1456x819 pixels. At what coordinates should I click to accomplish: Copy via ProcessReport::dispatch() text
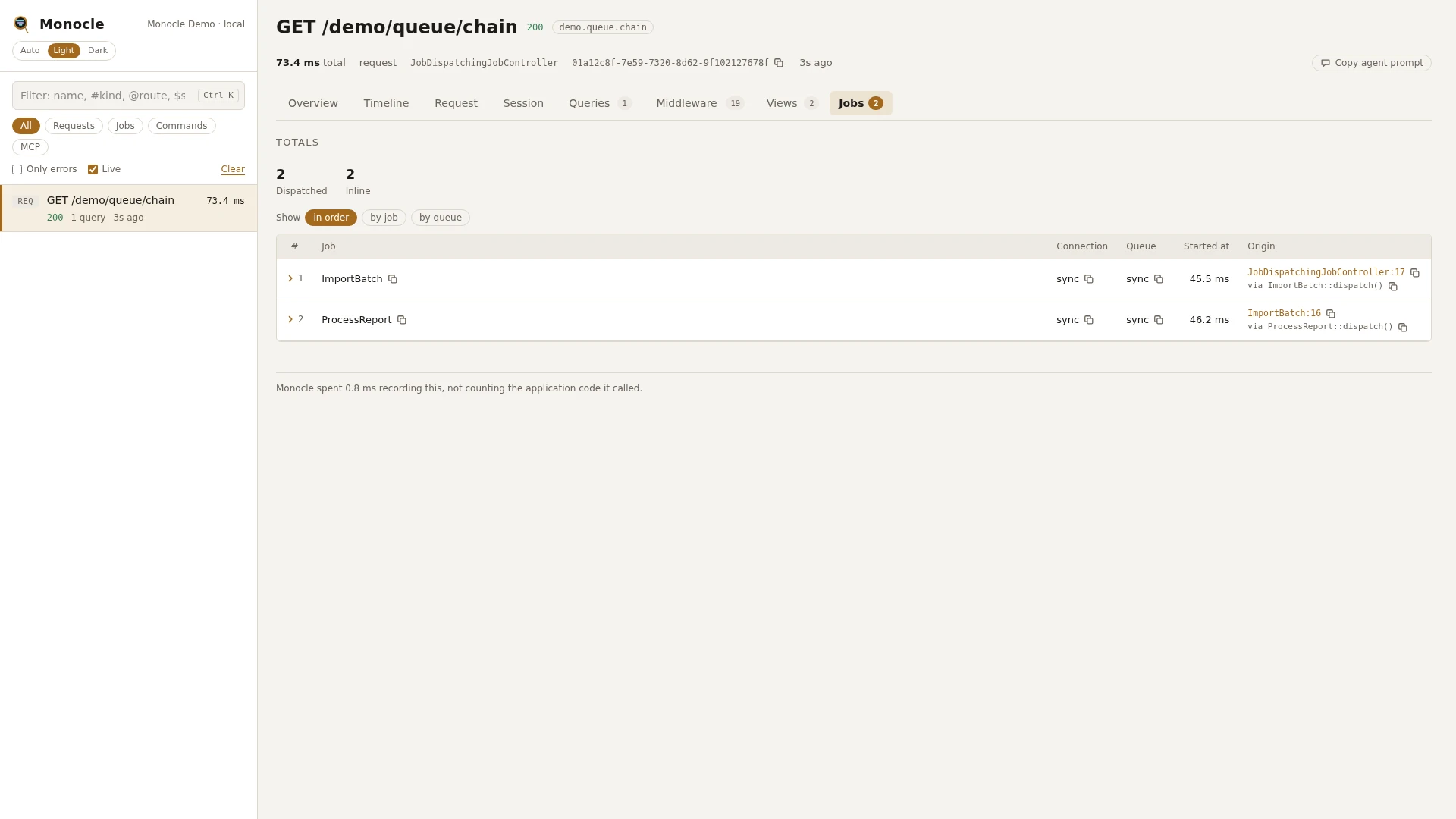click(x=1403, y=328)
